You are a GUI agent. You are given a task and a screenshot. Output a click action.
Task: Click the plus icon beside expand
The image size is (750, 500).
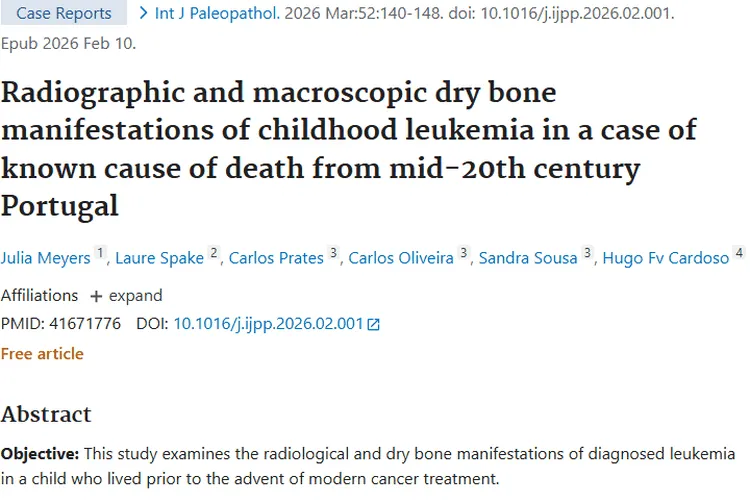tap(96, 296)
